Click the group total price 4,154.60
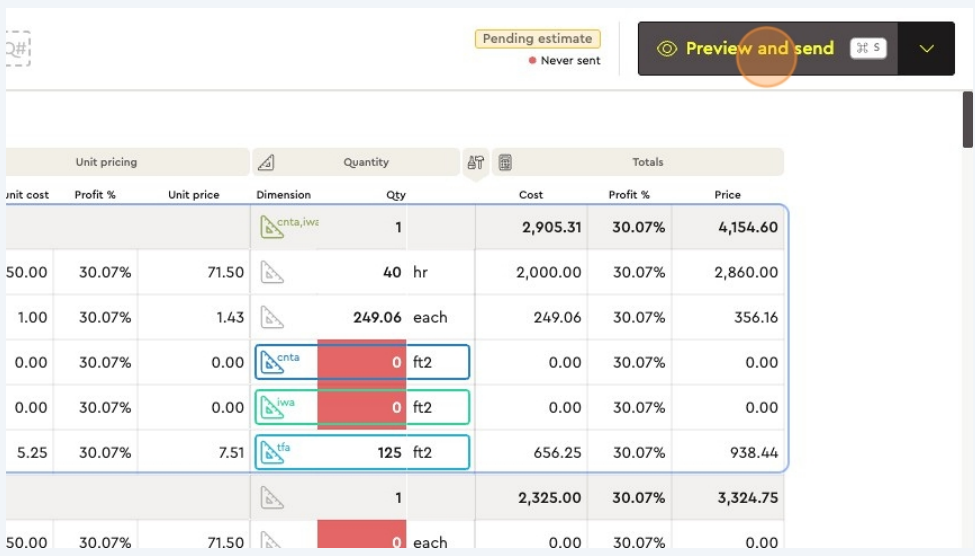This screenshot has height=556, width=975. point(727,227)
